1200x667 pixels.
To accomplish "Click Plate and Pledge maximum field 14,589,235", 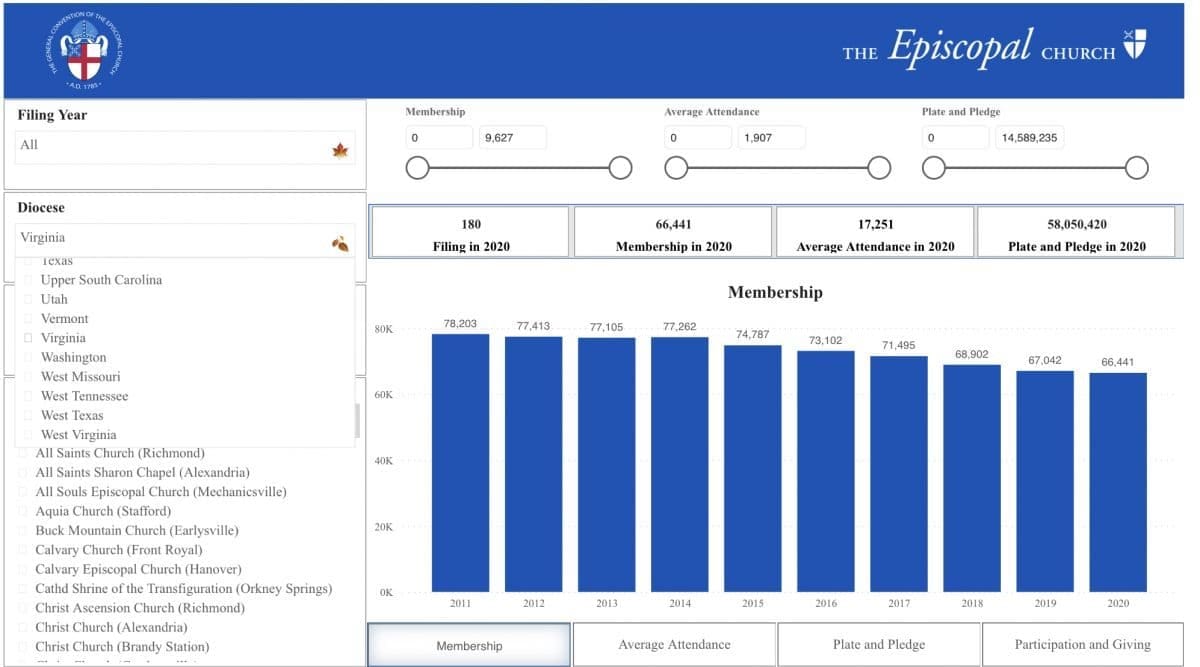I will (x=1030, y=137).
